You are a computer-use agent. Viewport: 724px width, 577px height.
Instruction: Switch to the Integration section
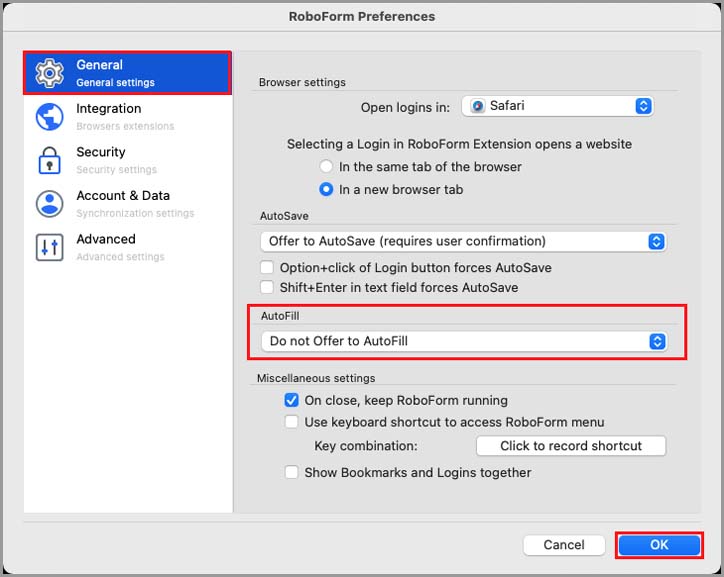point(127,117)
